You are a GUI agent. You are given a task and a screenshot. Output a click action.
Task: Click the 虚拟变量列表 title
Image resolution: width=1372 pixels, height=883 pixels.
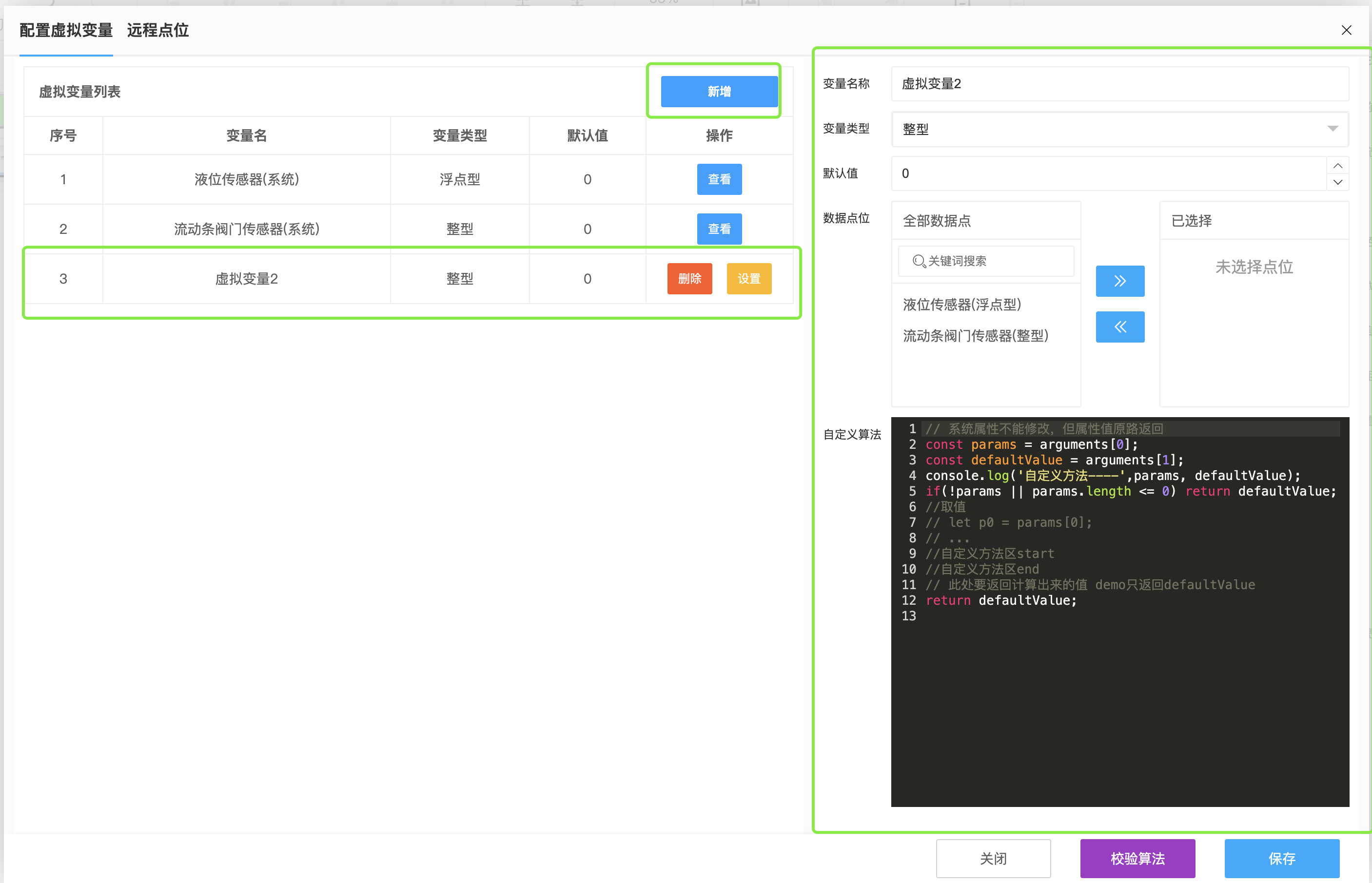[80, 92]
